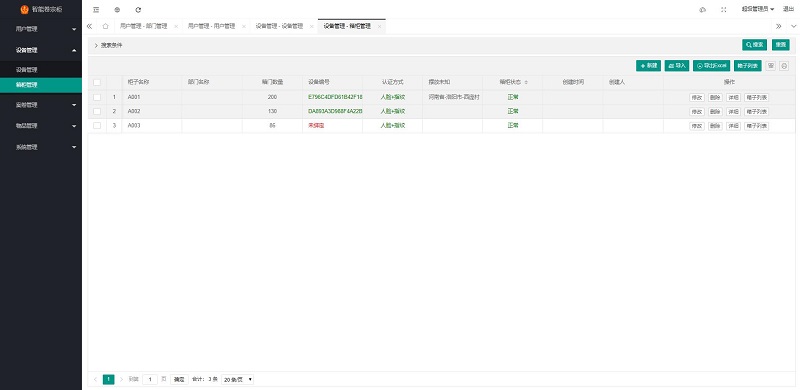The width and height of the screenshot is (800, 390).
Task: Click the globe icon in the top bar
Action: (x=117, y=10)
